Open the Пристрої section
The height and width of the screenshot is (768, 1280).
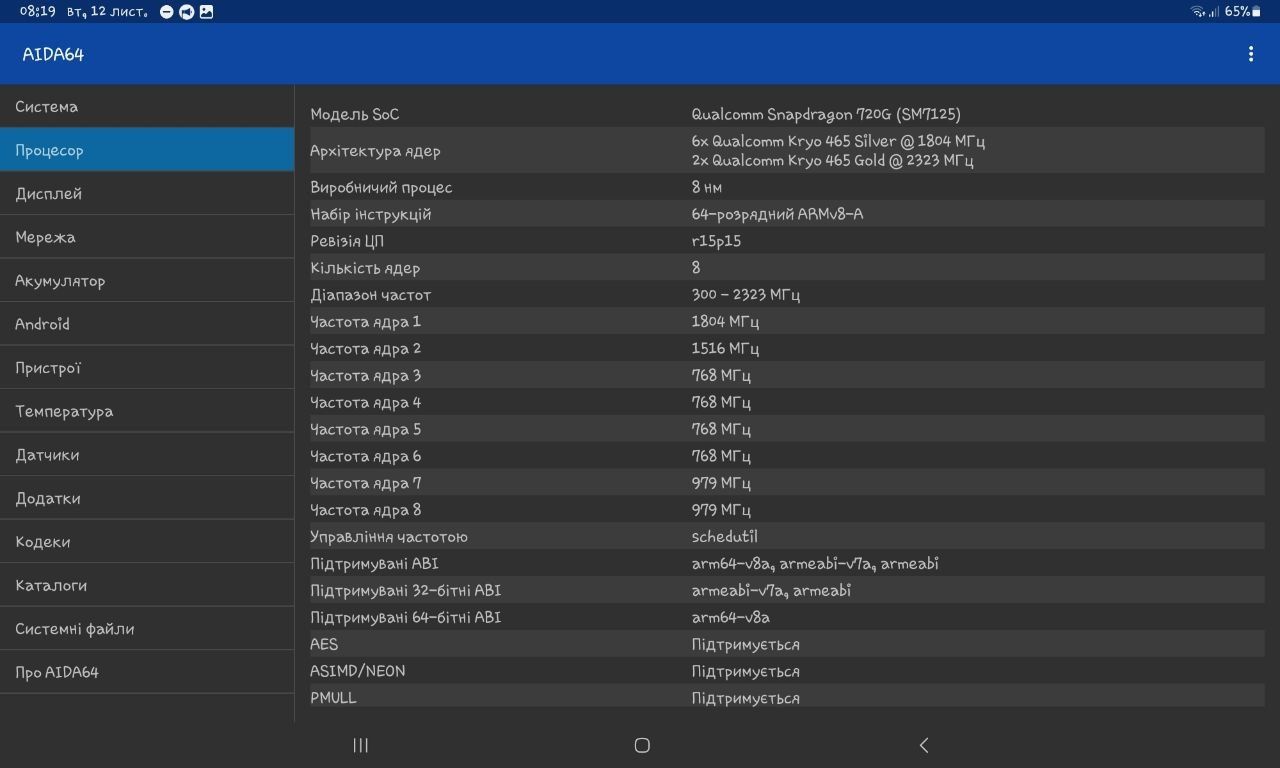coord(147,367)
